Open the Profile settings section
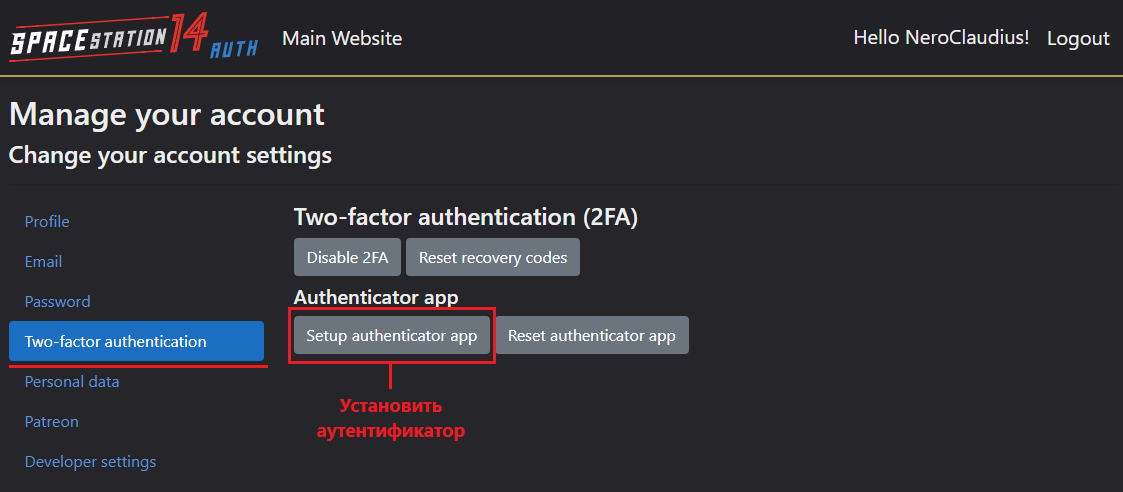This screenshot has height=492, width=1123. point(47,222)
